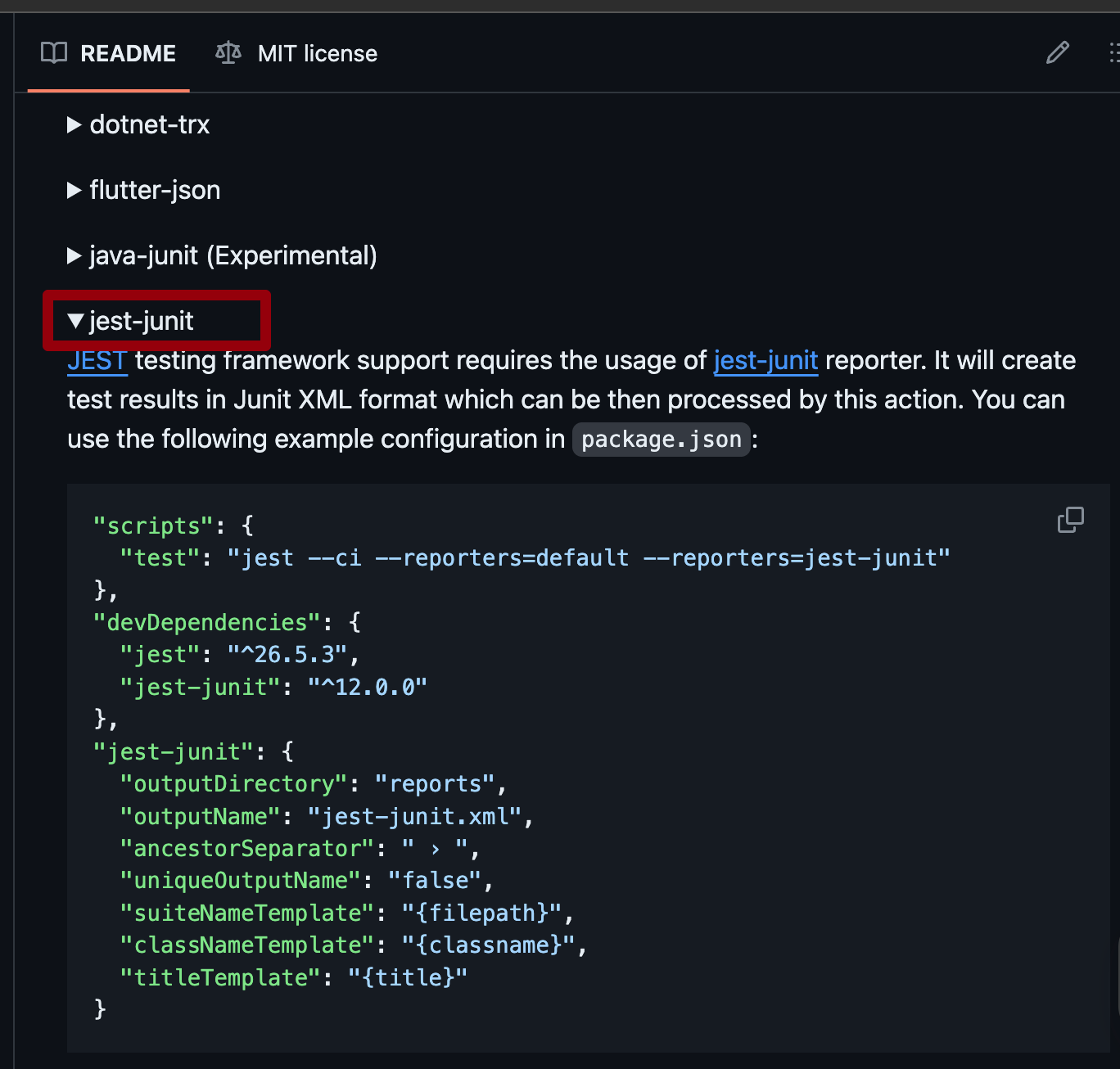Follow the jest-junit reporter link
Viewport: 1120px width, 1069px height.
[x=765, y=360]
